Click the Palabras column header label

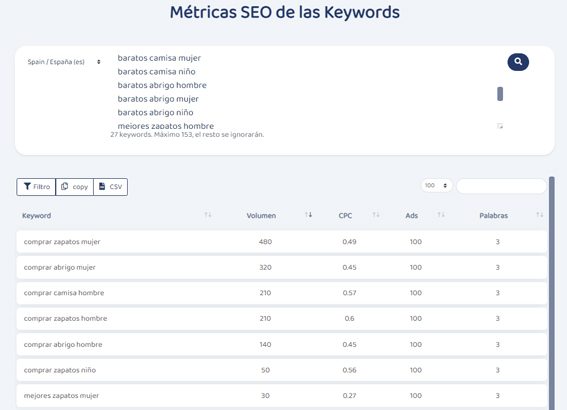click(x=494, y=215)
